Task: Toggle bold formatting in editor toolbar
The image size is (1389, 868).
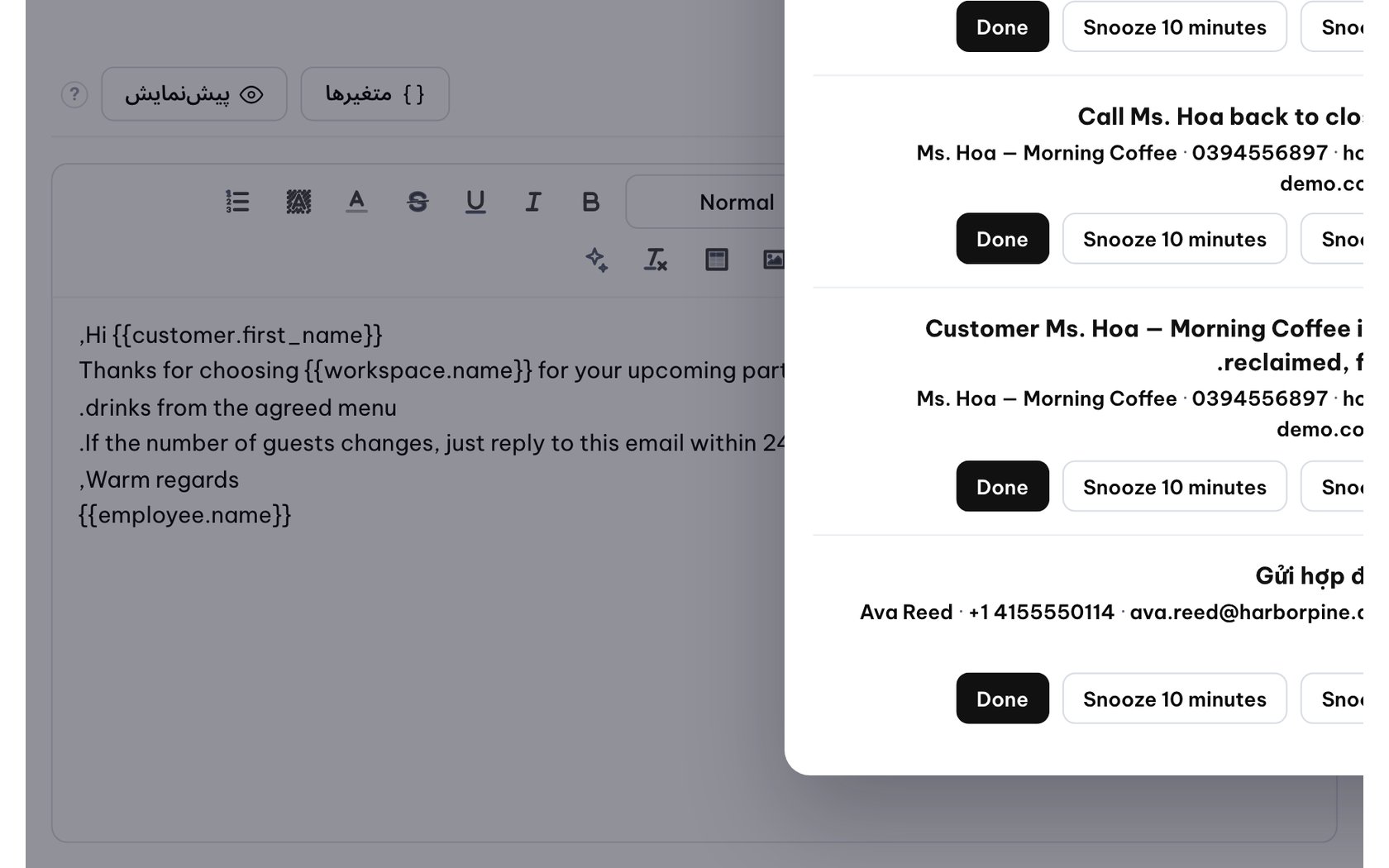Action: coord(590,202)
